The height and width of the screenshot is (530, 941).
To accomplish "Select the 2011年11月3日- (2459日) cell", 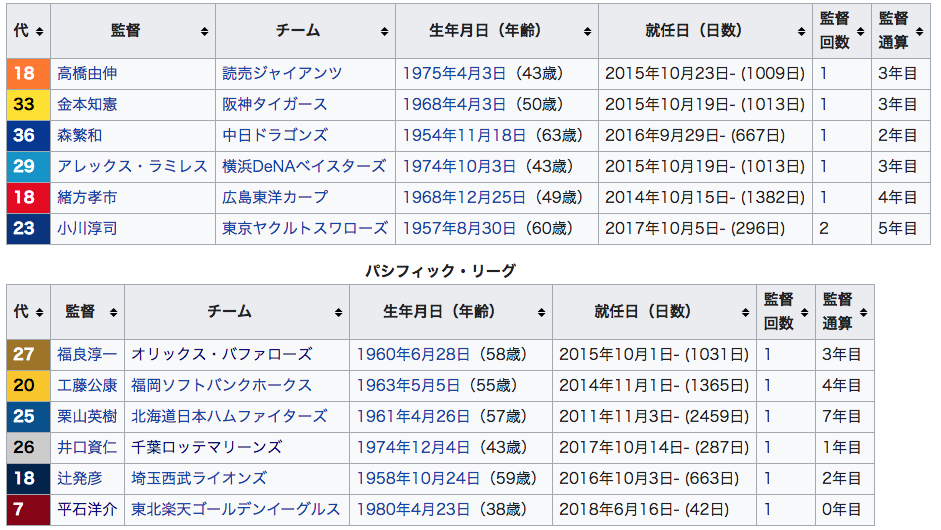I will point(655,417).
